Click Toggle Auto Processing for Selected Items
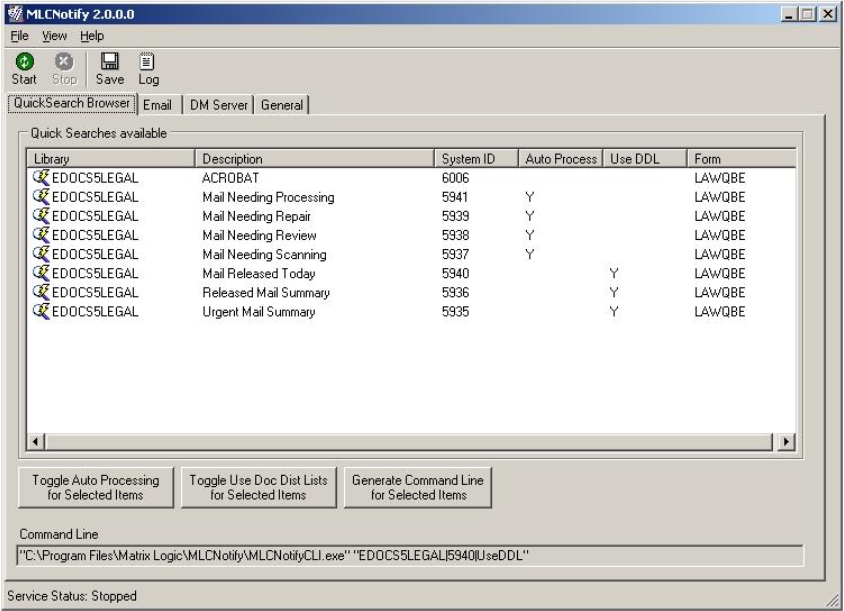 pyautogui.click(x=96, y=487)
